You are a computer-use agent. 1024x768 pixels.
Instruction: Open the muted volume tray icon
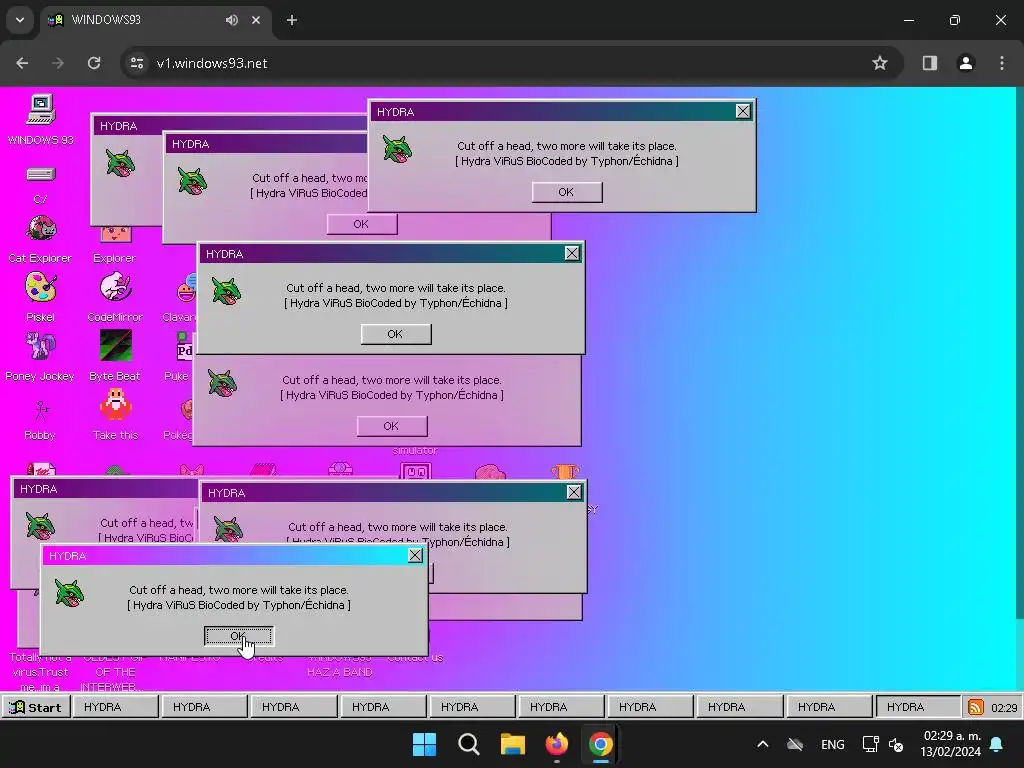point(896,744)
